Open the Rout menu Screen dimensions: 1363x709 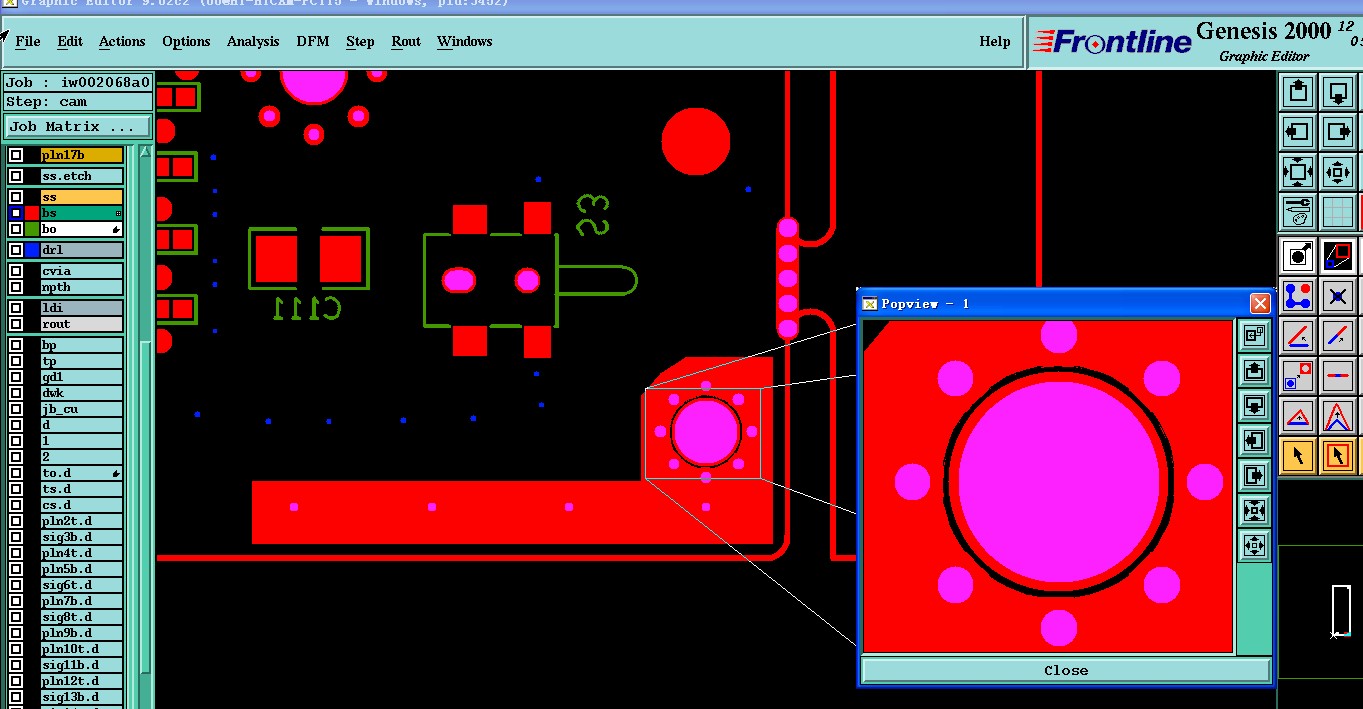tap(406, 41)
